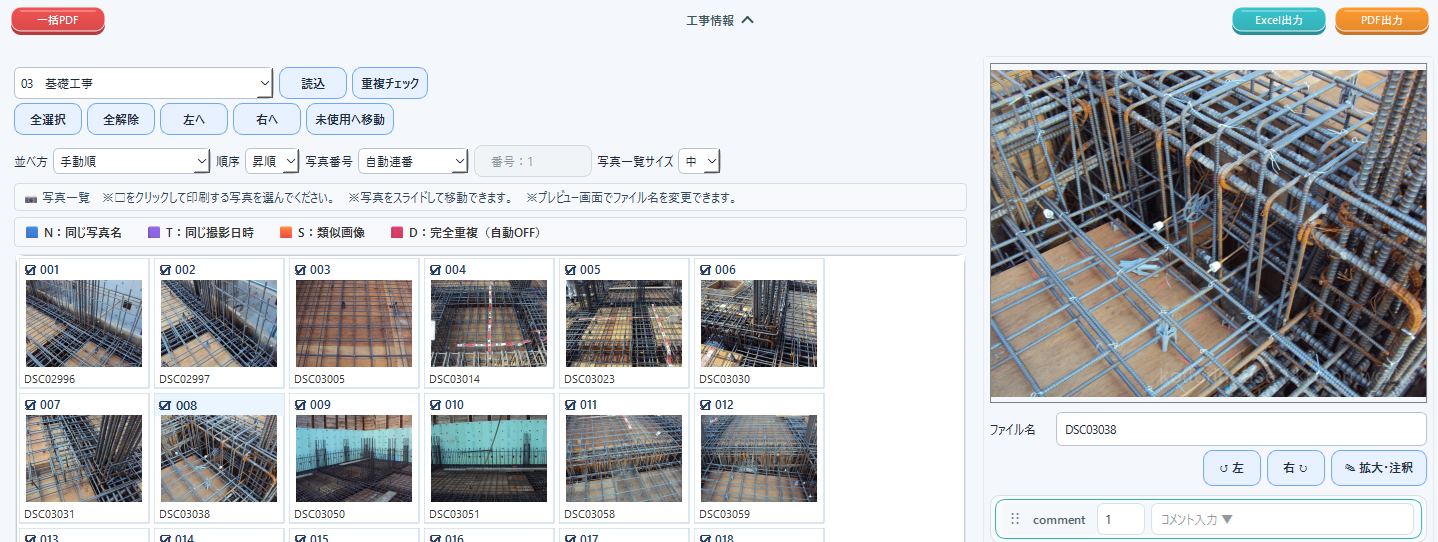
Task: Select thumbnail DSC03038
Action: point(219,458)
